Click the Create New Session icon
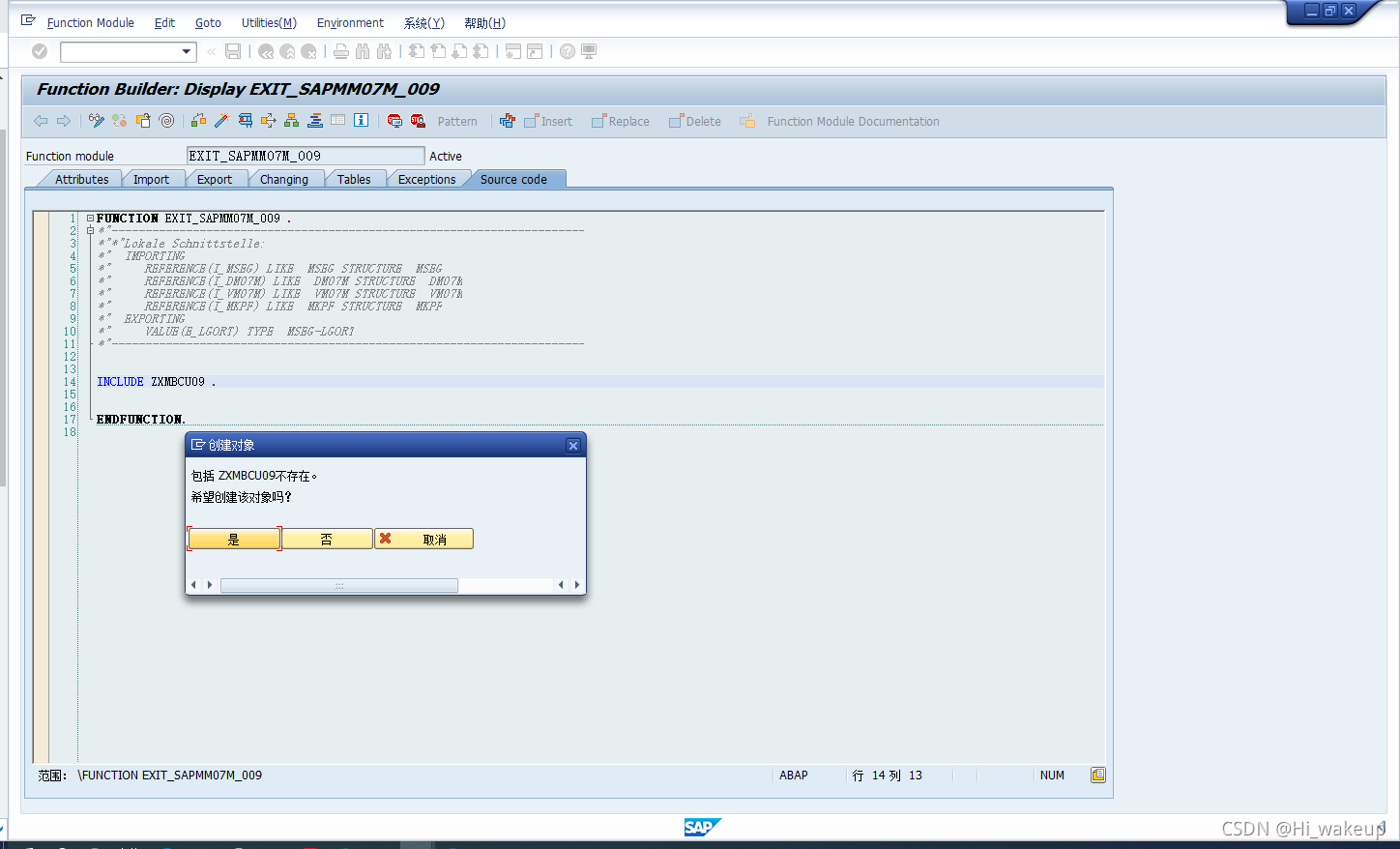Viewport: 1400px width, 849px height. tap(513, 51)
